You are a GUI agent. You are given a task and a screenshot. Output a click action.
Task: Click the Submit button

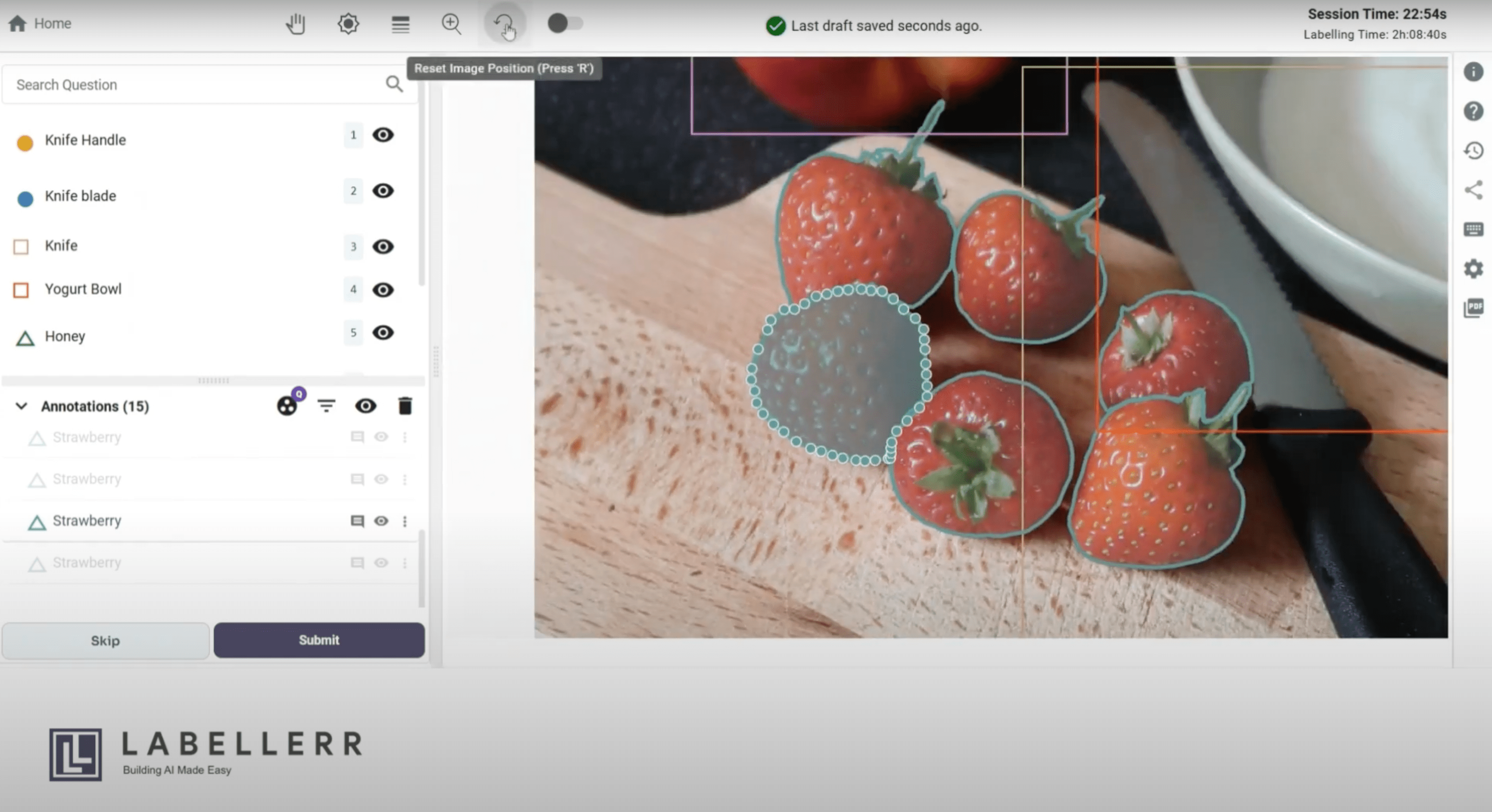[x=319, y=640]
